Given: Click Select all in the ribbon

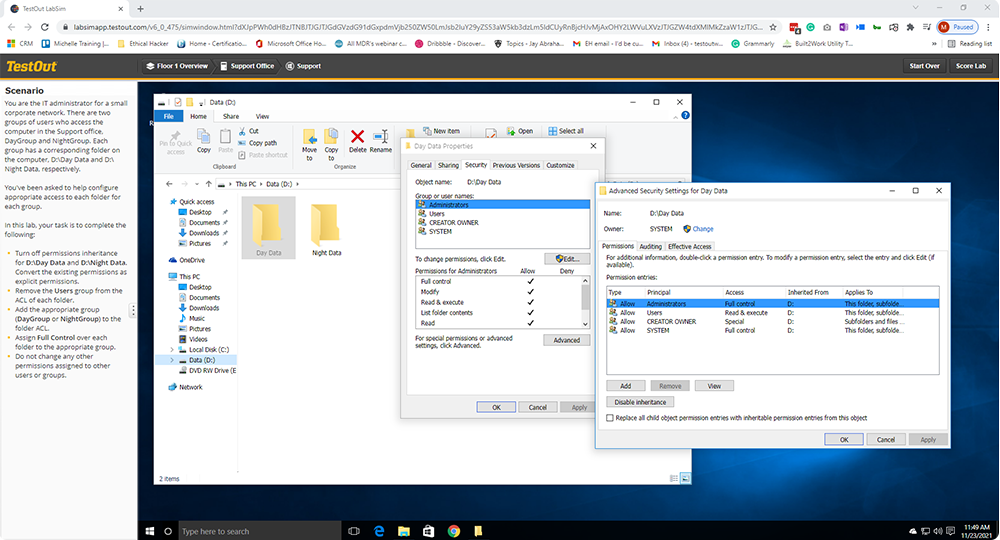Looking at the screenshot, I should (x=566, y=131).
